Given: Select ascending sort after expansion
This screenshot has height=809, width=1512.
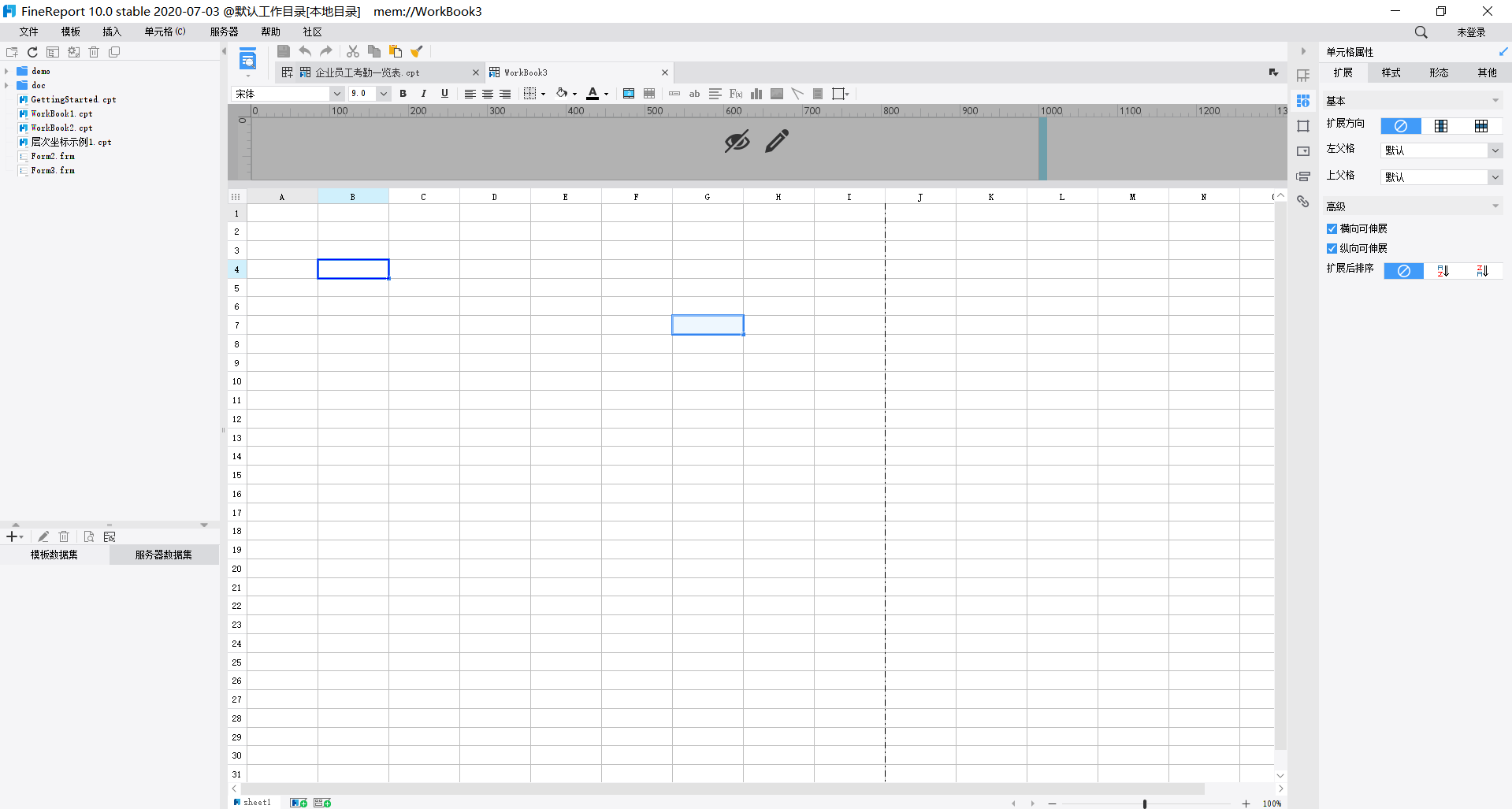Looking at the screenshot, I should point(1443,271).
